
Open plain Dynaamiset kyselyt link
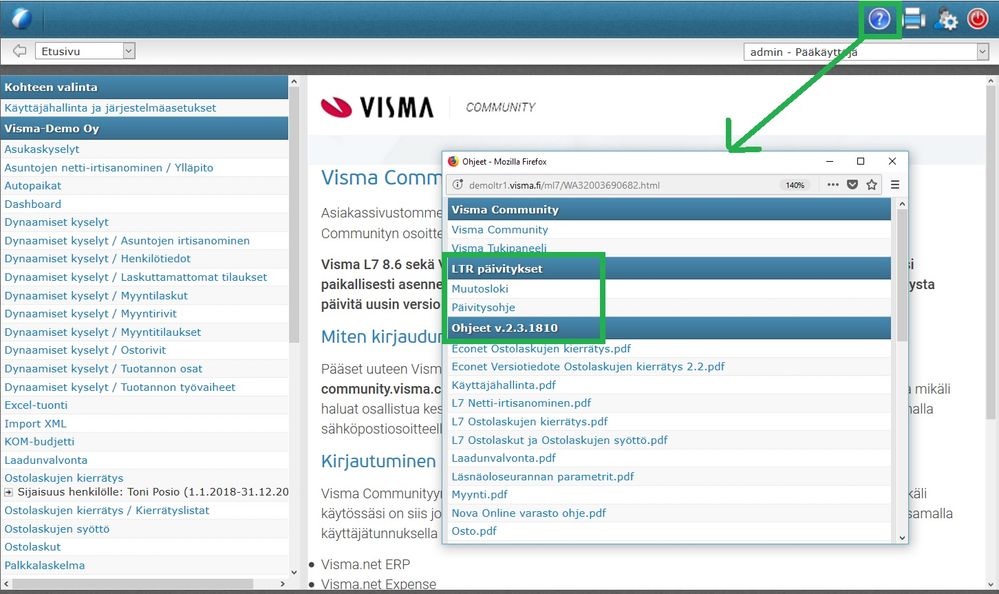[x=57, y=222]
